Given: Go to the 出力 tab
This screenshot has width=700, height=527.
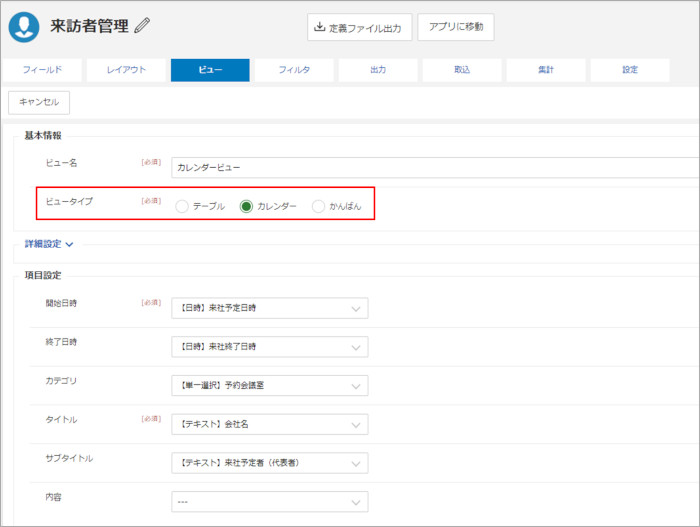Looking at the screenshot, I should click(378, 70).
